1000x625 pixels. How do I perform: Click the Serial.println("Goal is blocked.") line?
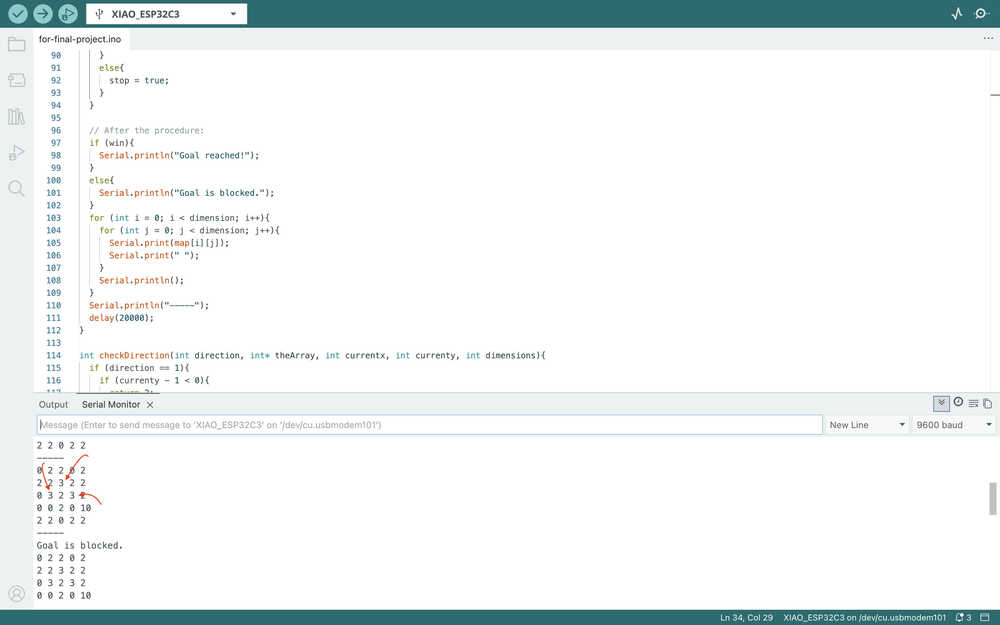(x=186, y=193)
